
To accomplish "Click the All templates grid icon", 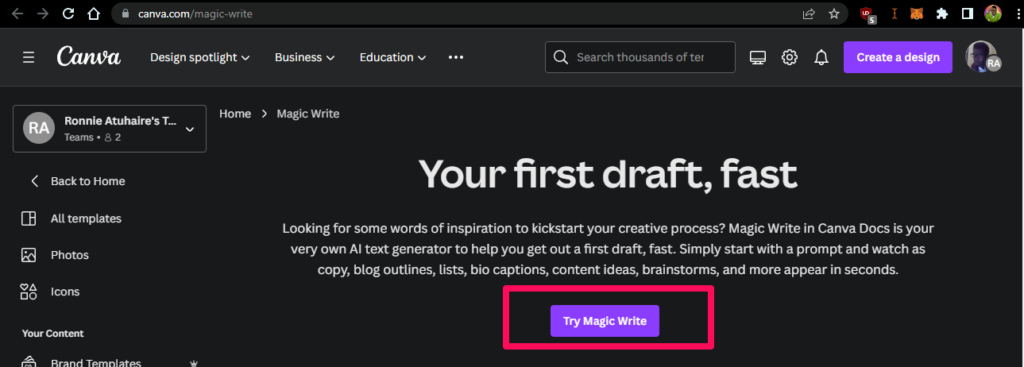I will coord(28,219).
